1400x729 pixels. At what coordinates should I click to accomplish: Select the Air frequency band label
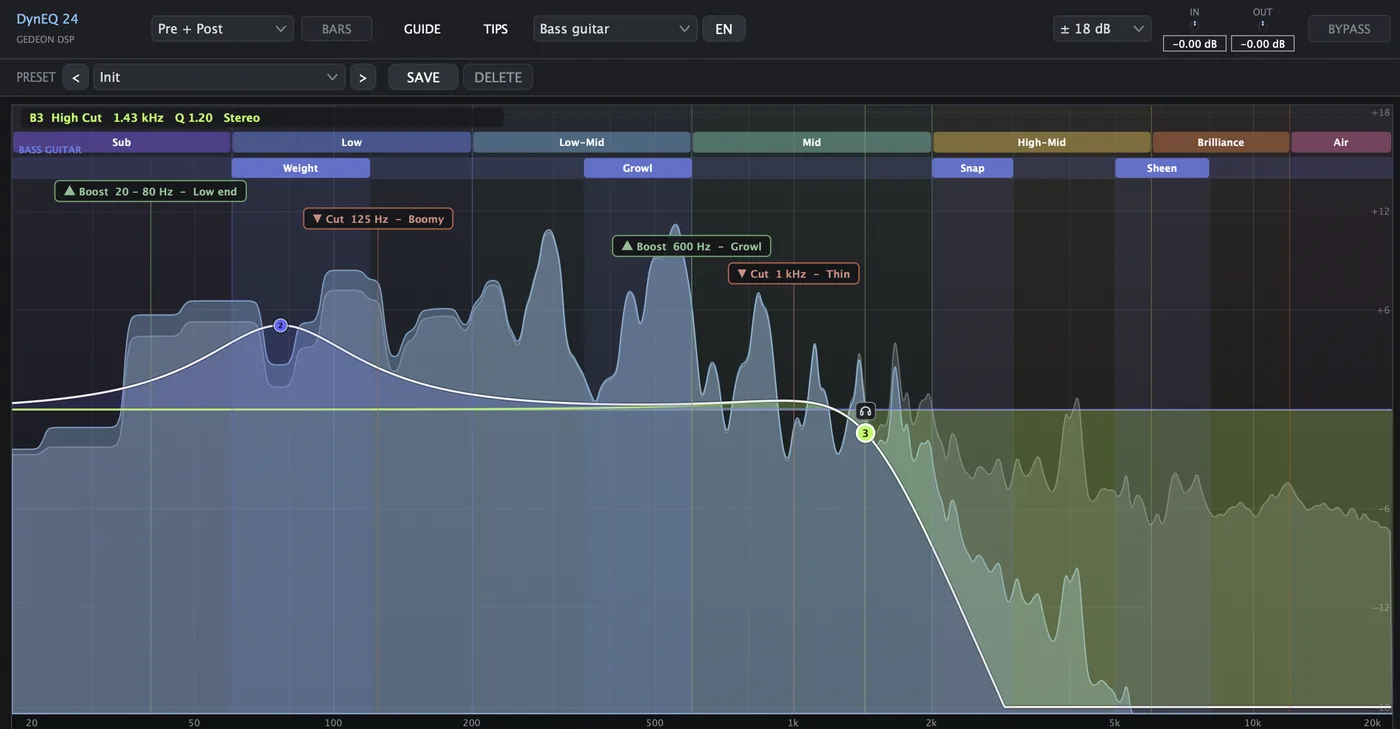click(x=1341, y=142)
